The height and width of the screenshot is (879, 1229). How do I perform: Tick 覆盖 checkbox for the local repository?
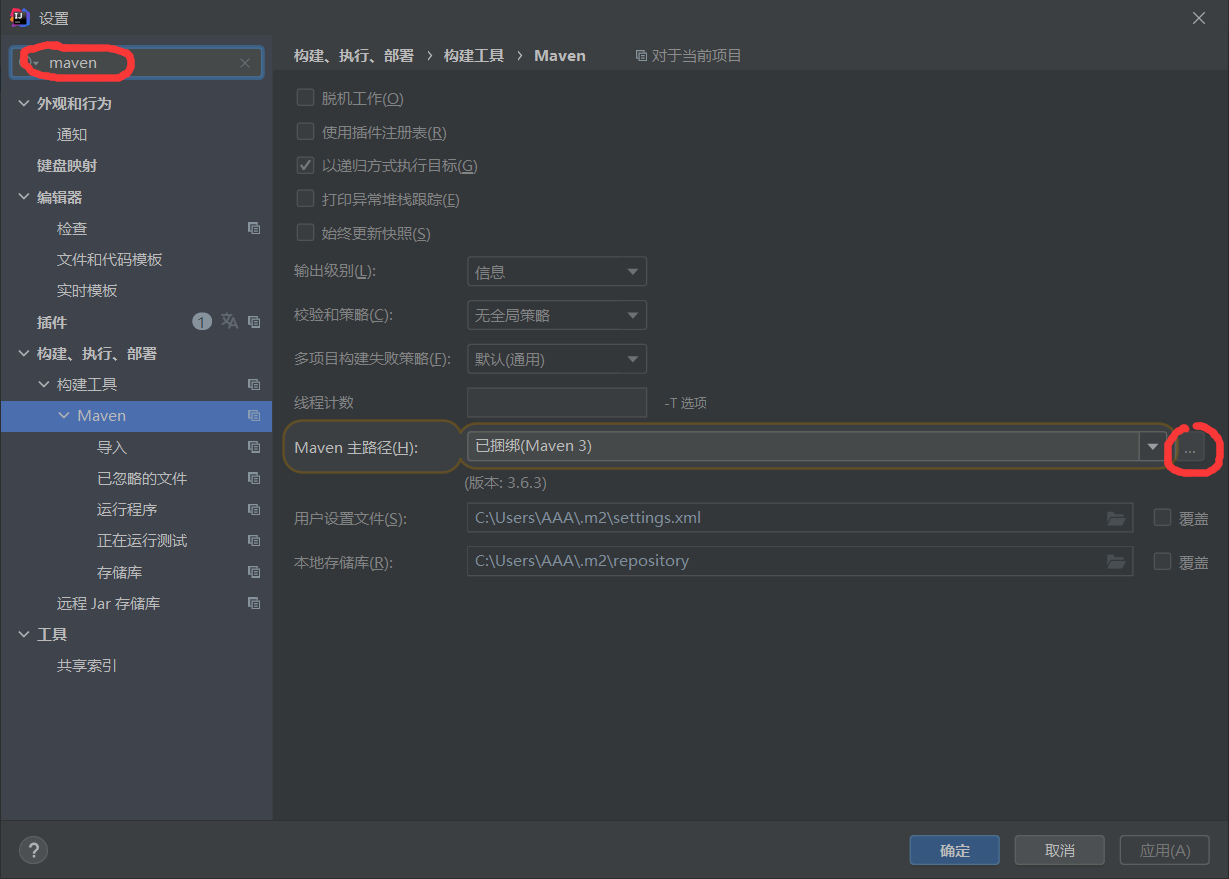[1162, 561]
